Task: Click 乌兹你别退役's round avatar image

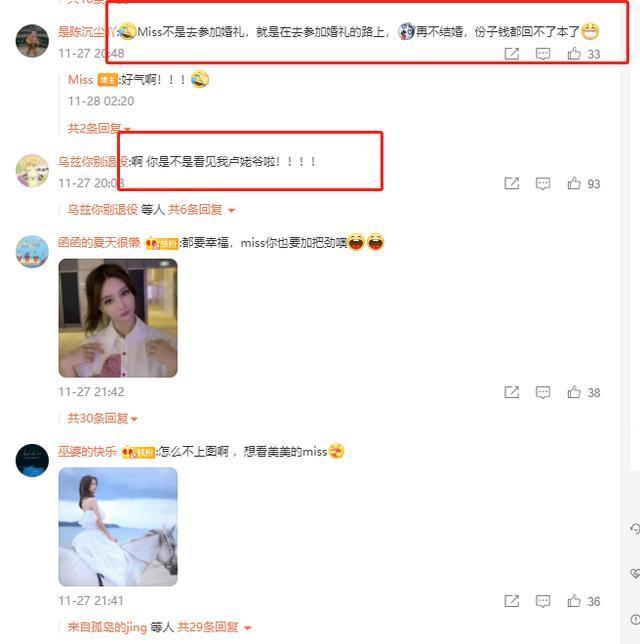Action: [x=32, y=170]
